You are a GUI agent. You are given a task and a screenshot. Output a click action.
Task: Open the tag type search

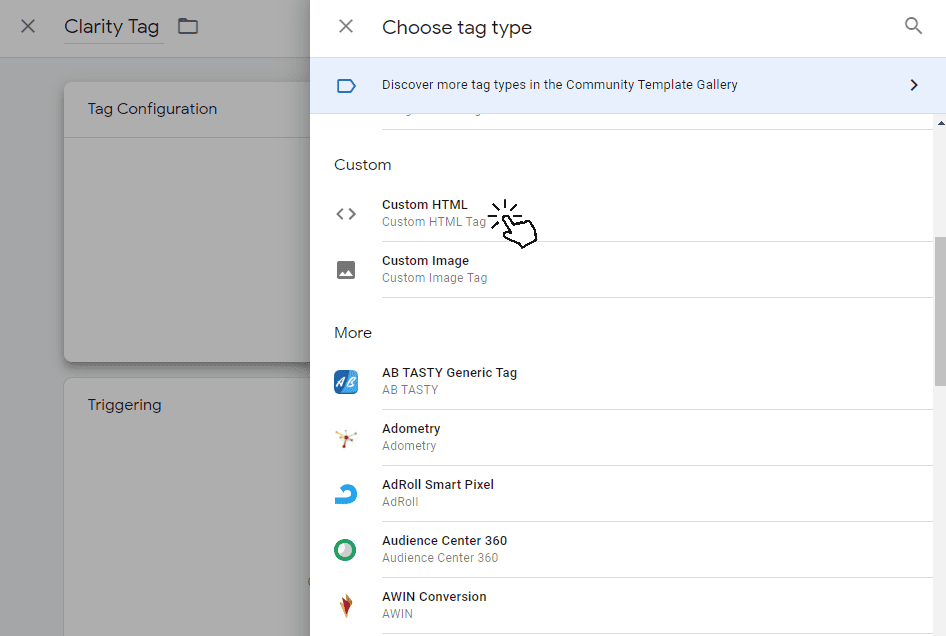click(x=913, y=26)
